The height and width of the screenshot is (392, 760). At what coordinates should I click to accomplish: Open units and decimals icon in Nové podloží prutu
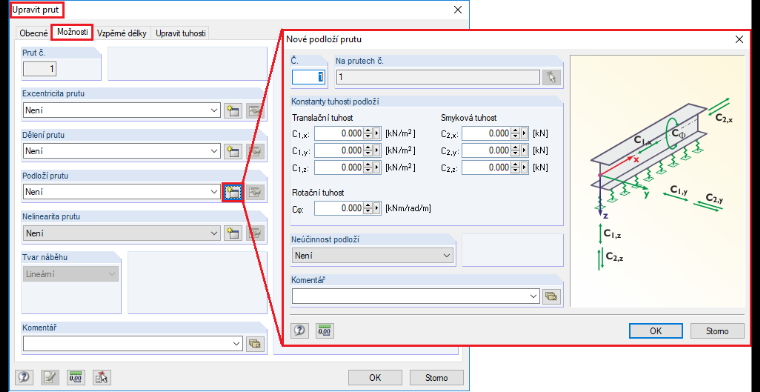325,330
